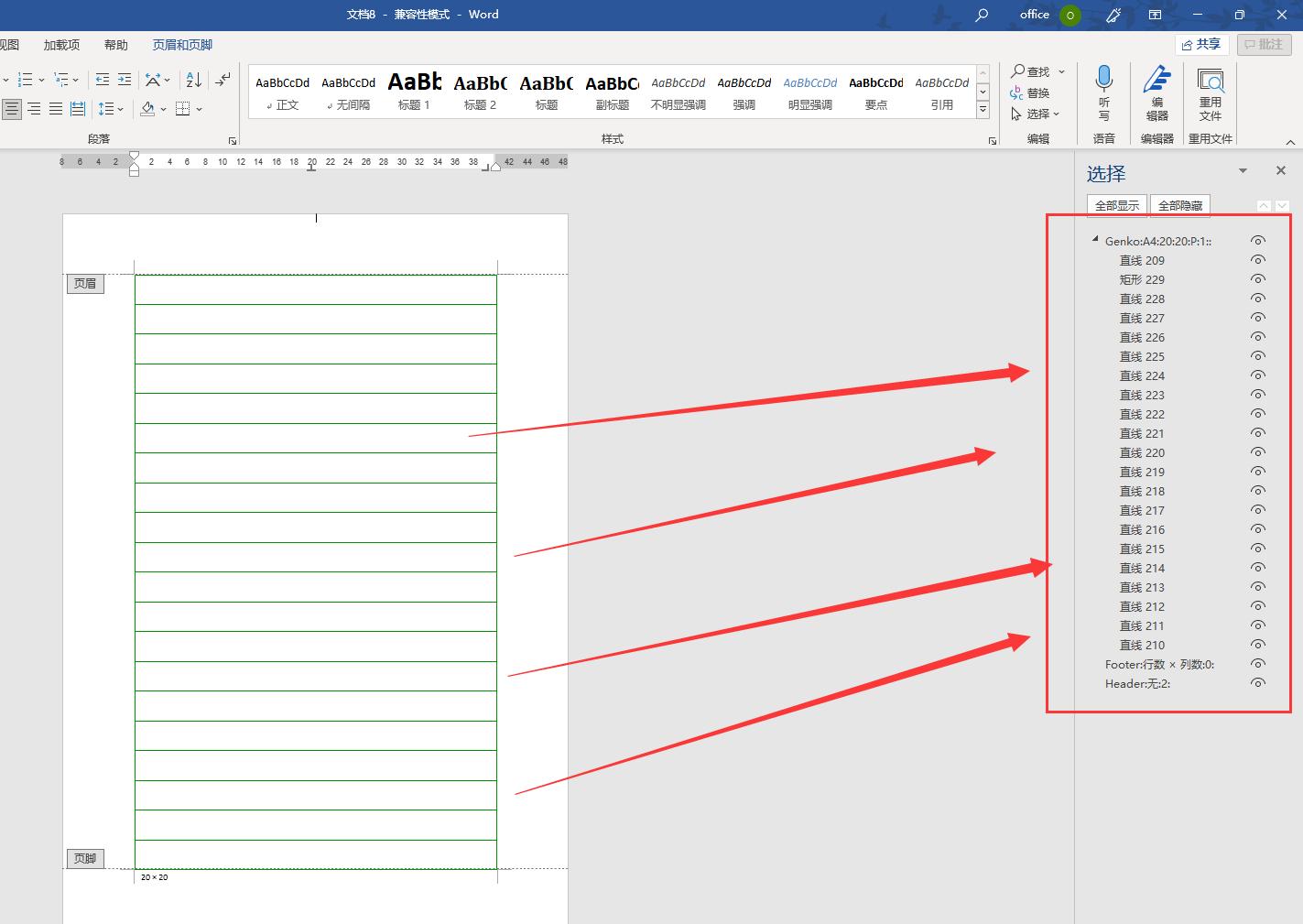Expand the styles gallery more button
The image size is (1303, 924).
point(983,110)
